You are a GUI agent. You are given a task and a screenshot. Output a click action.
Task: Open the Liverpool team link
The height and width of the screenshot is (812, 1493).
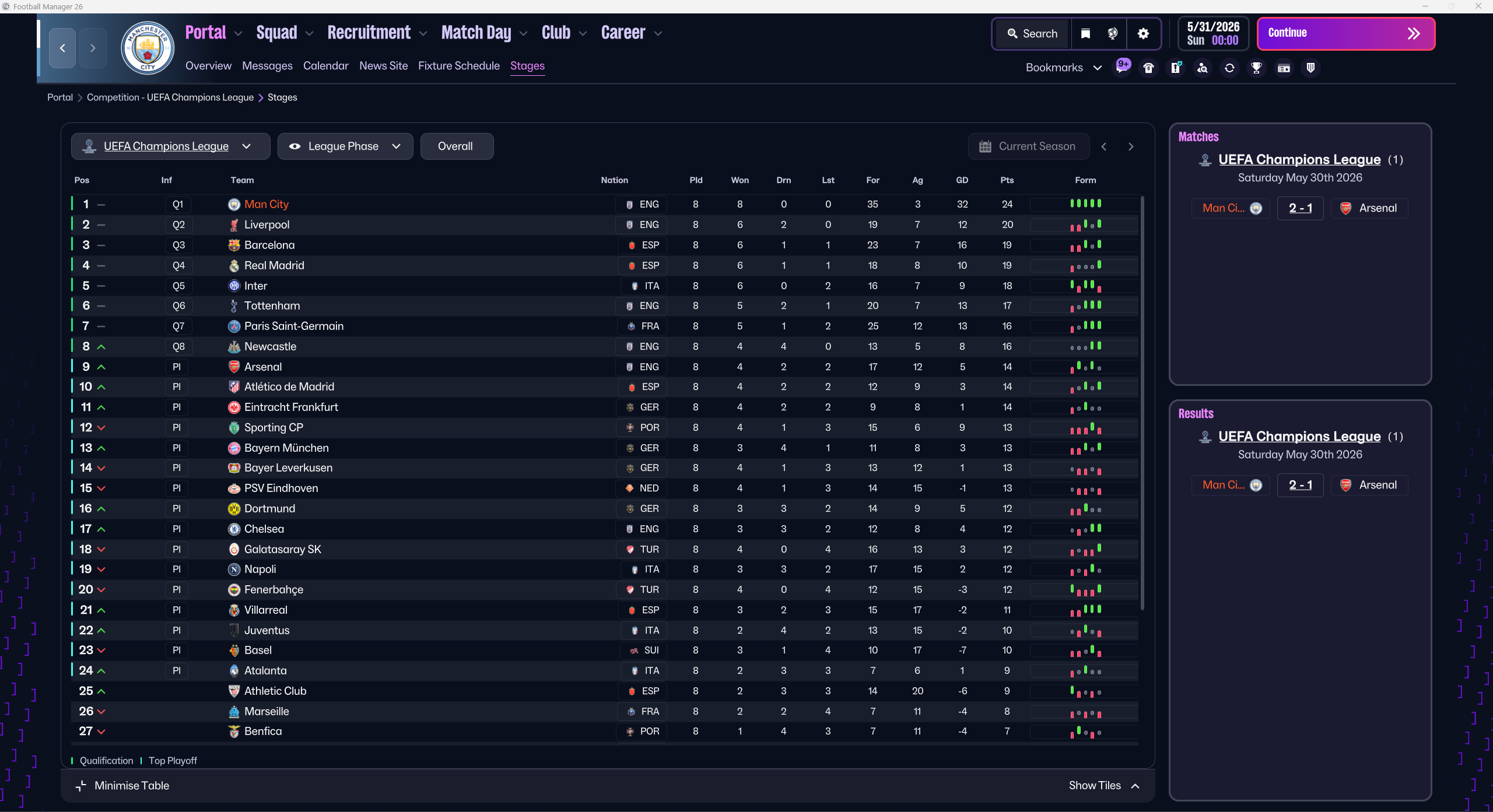tap(267, 224)
